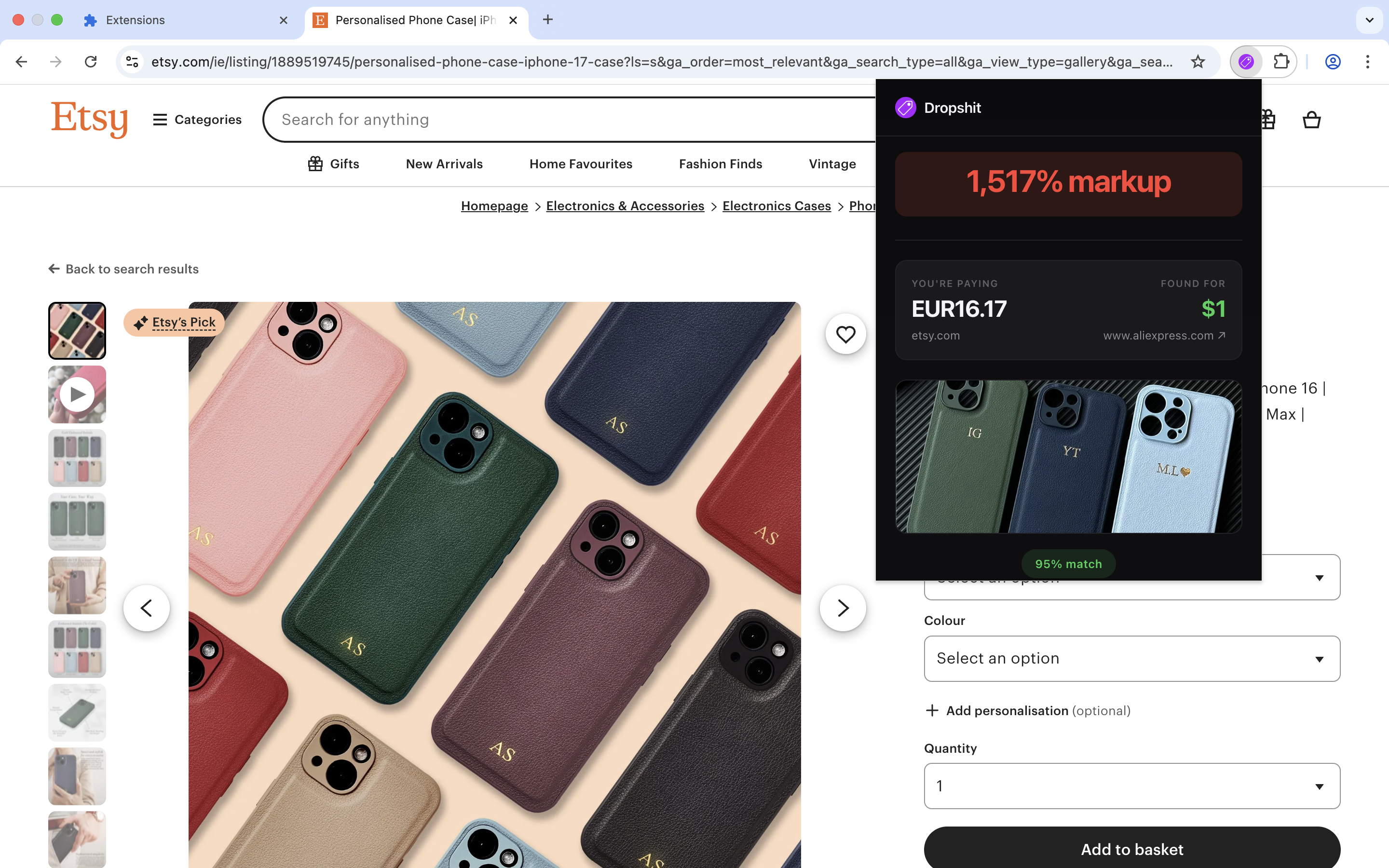Favourite the item with heart icon
1389x868 pixels.
[x=845, y=334]
